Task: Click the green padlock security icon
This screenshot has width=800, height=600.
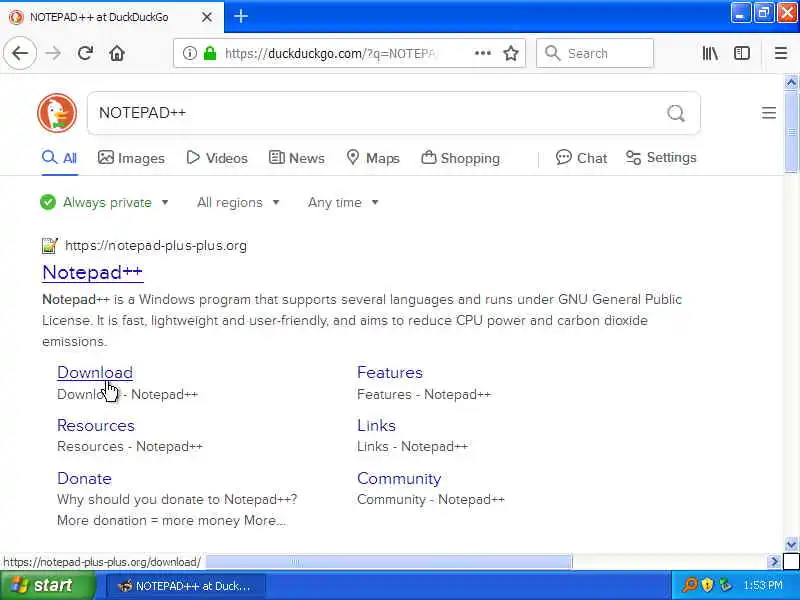Action: tap(210, 53)
